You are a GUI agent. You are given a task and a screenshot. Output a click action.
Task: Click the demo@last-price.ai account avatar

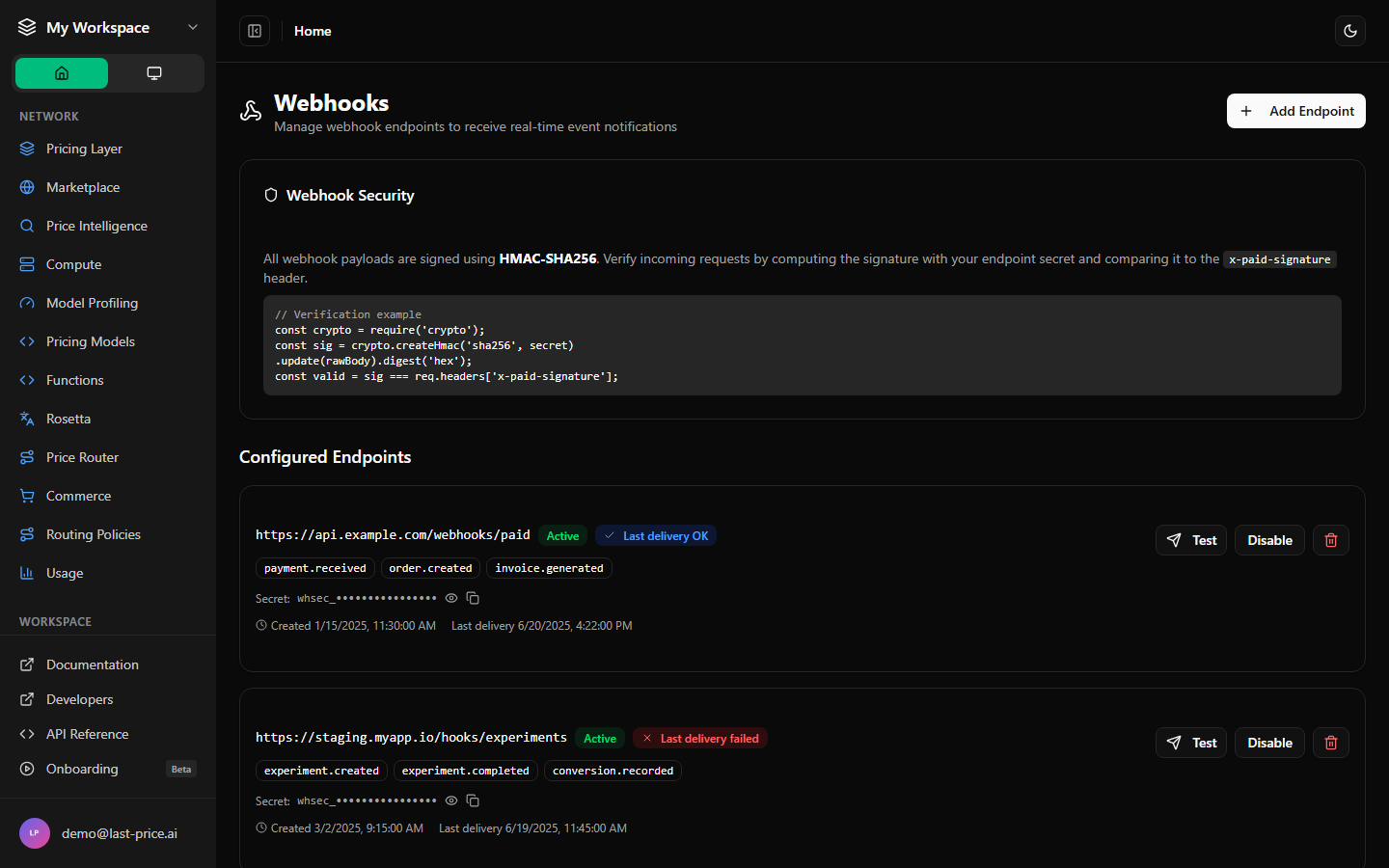[35, 833]
